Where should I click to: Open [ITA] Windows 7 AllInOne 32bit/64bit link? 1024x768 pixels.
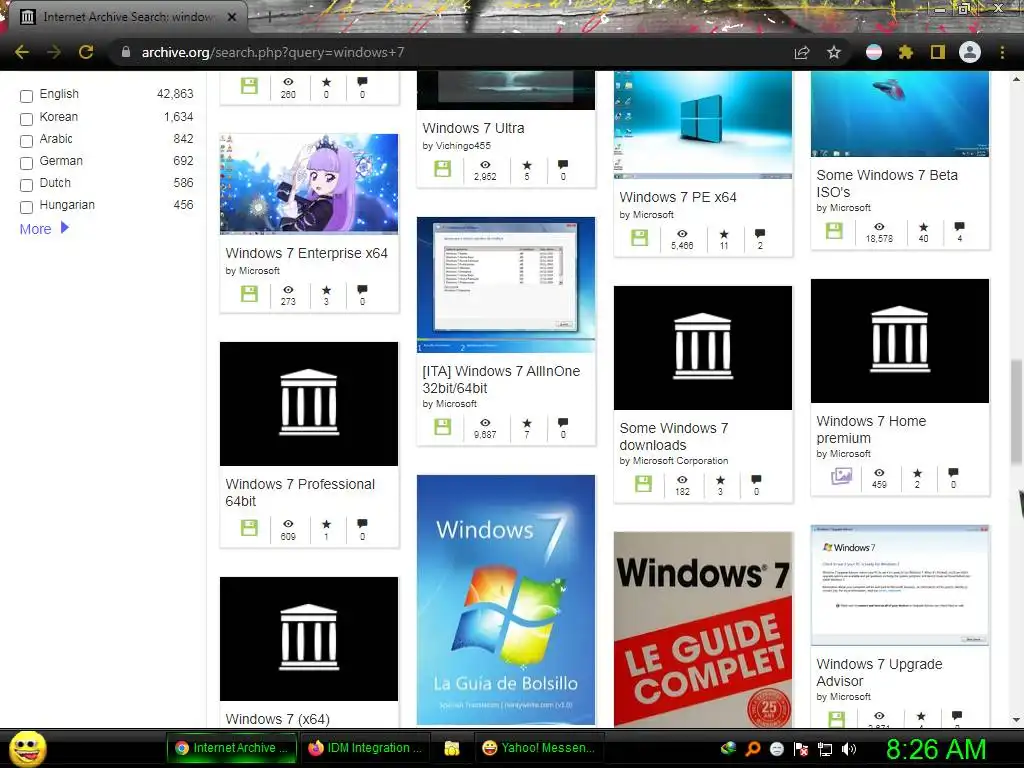point(501,379)
